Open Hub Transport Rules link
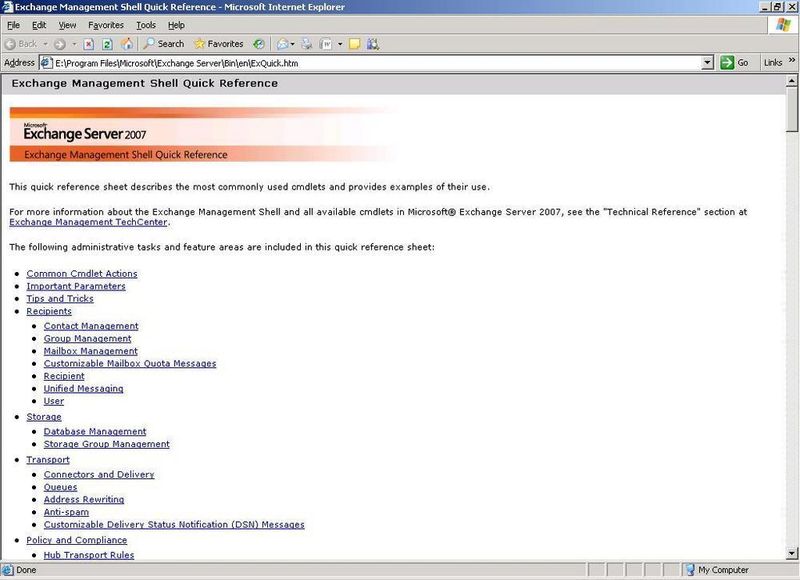Viewport: 800px width, 580px height. click(x=89, y=555)
